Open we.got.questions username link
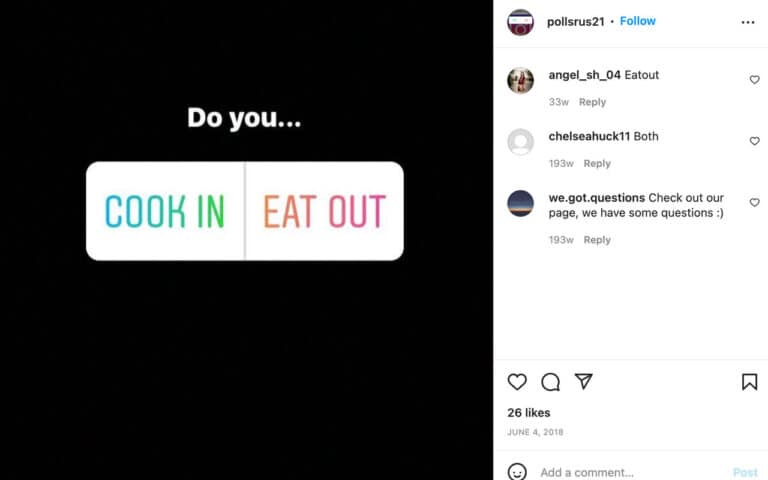Viewport: 768px width, 480px height. point(597,198)
